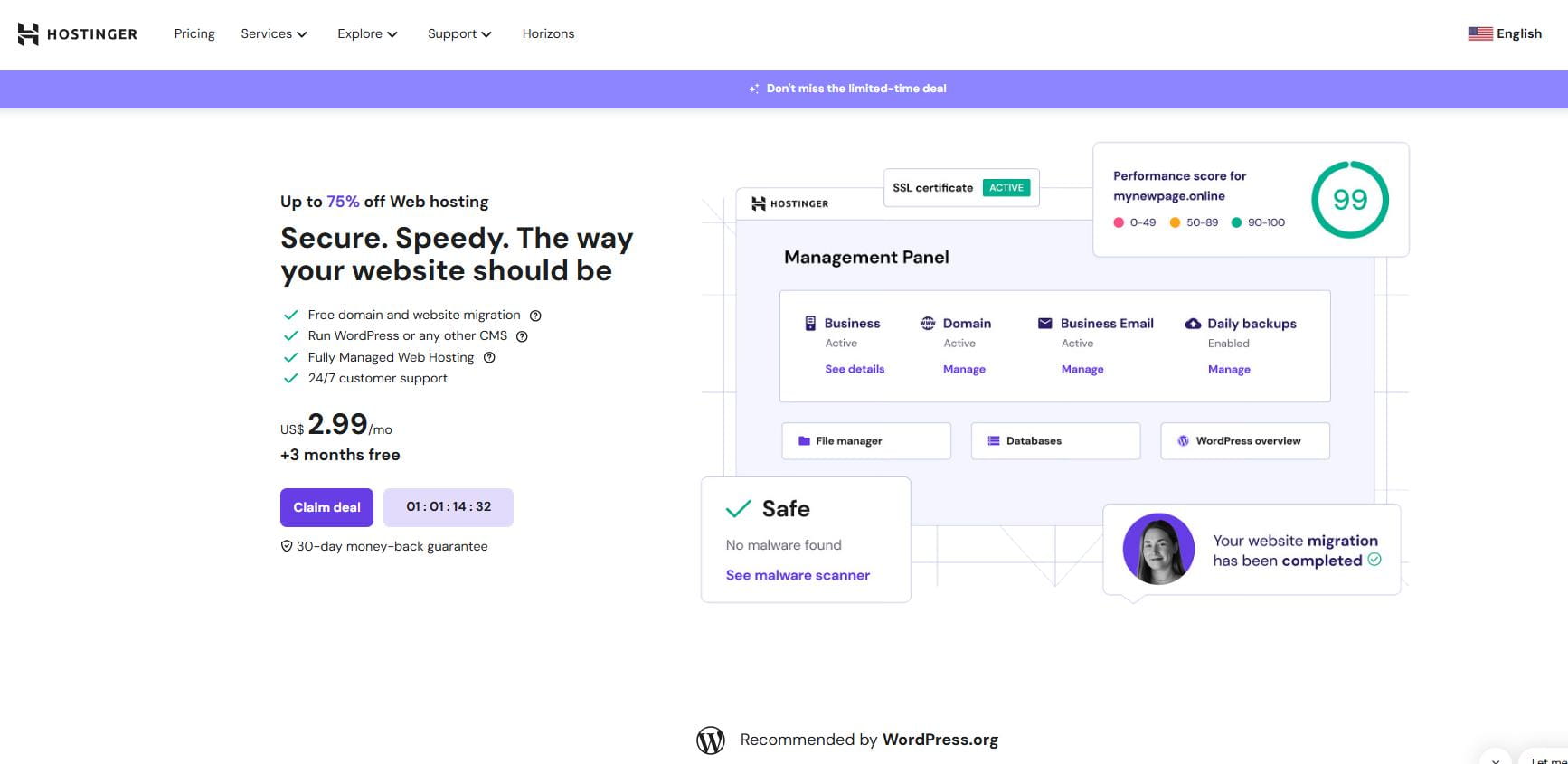The height and width of the screenshot is (764, 1568).
Task: Click the Recommended by WordPress.org text
Action: (869, 740)
